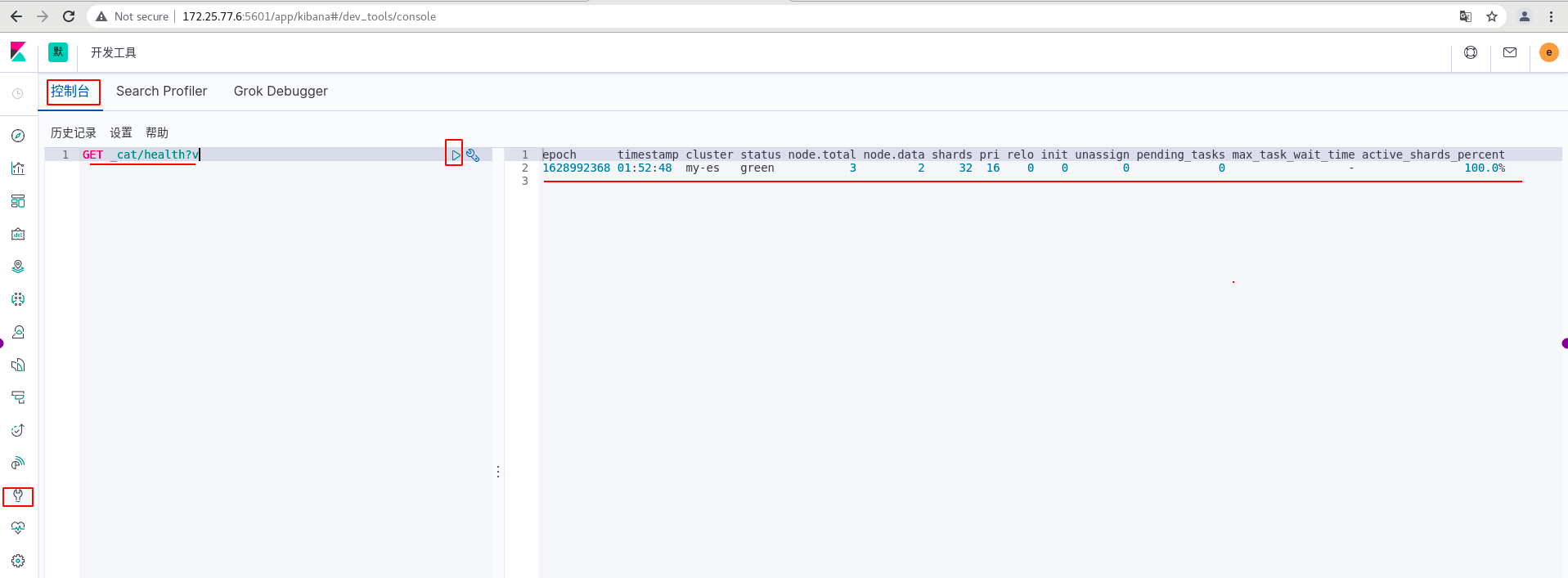Screen dimensions: 1568x578
Task: Click browser forward arrow
Action: (43, 16)
